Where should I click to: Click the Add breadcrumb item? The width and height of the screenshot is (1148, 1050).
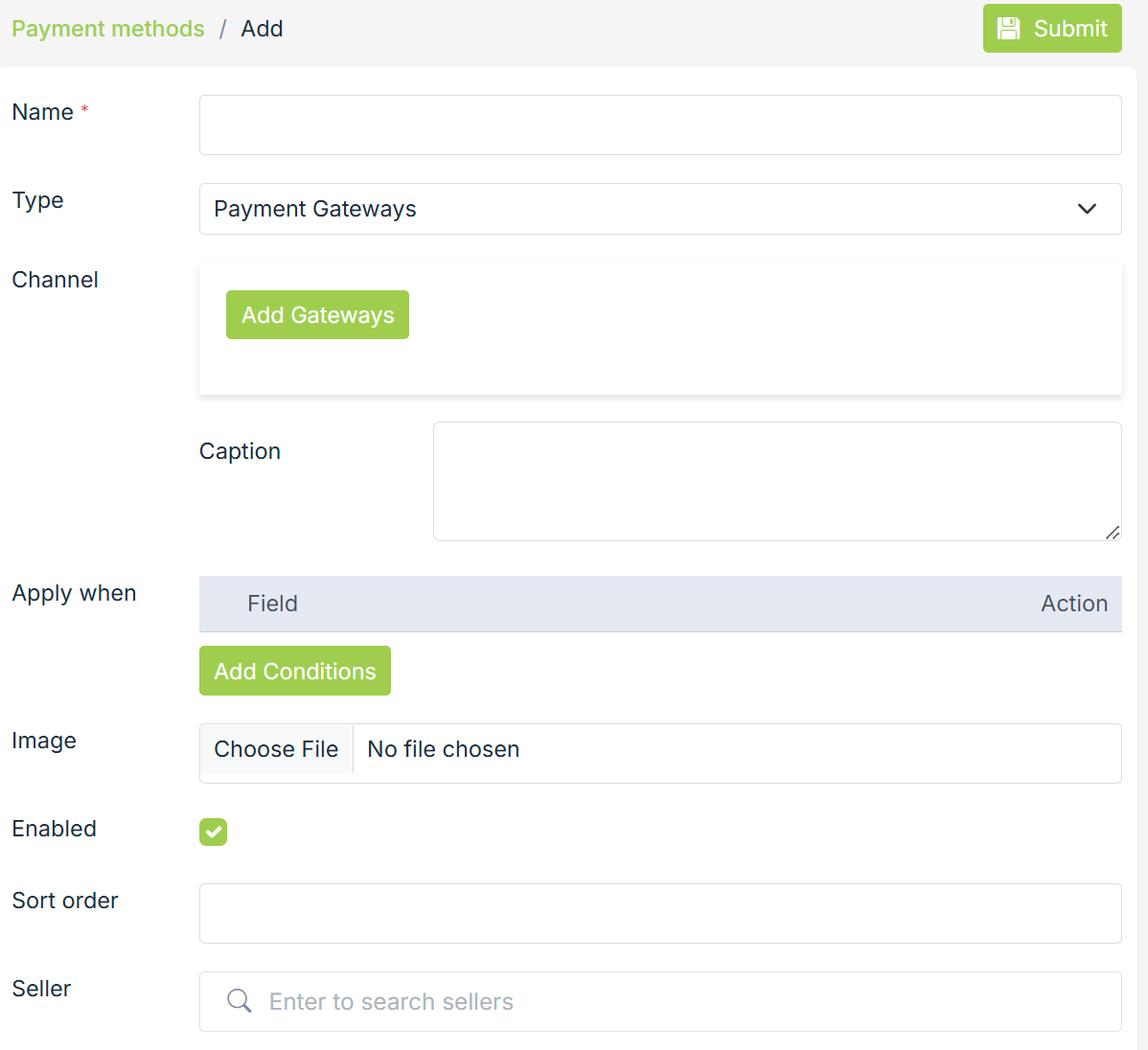pos(262,29)
